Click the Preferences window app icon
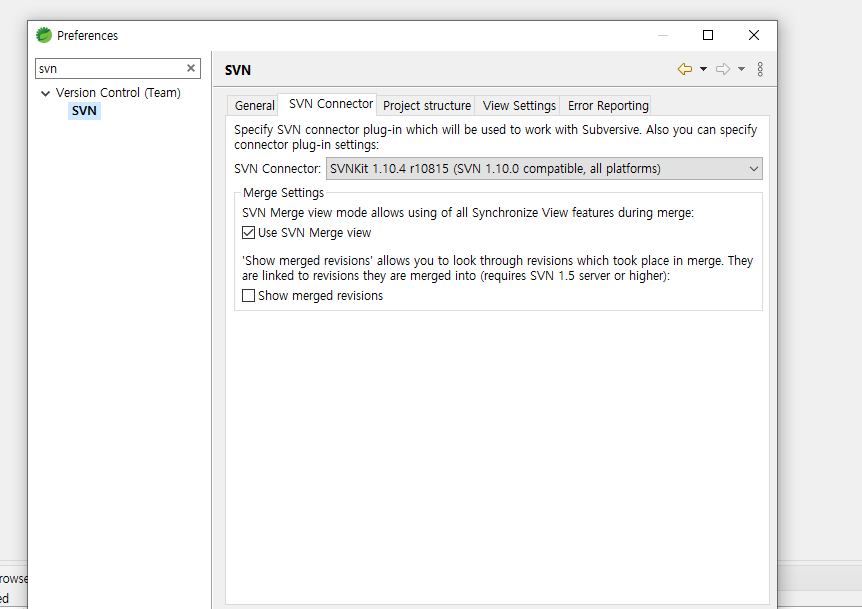Viewport: 862px width, 609px height. [44, 35]
